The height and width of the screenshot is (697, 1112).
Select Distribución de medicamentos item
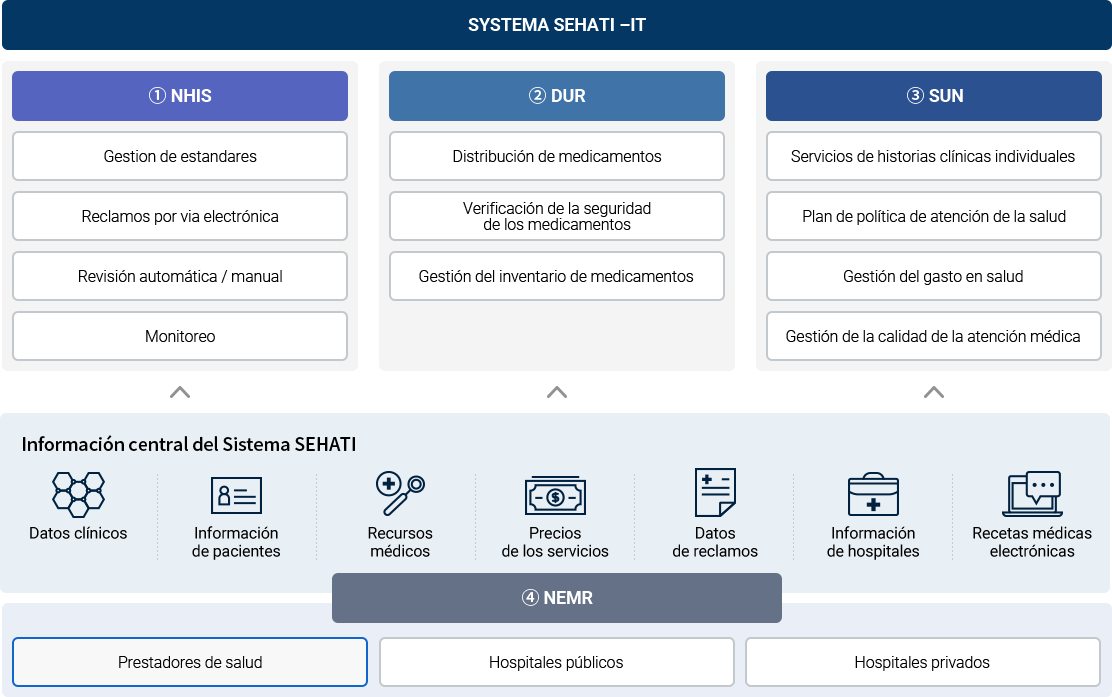point(557,156)
